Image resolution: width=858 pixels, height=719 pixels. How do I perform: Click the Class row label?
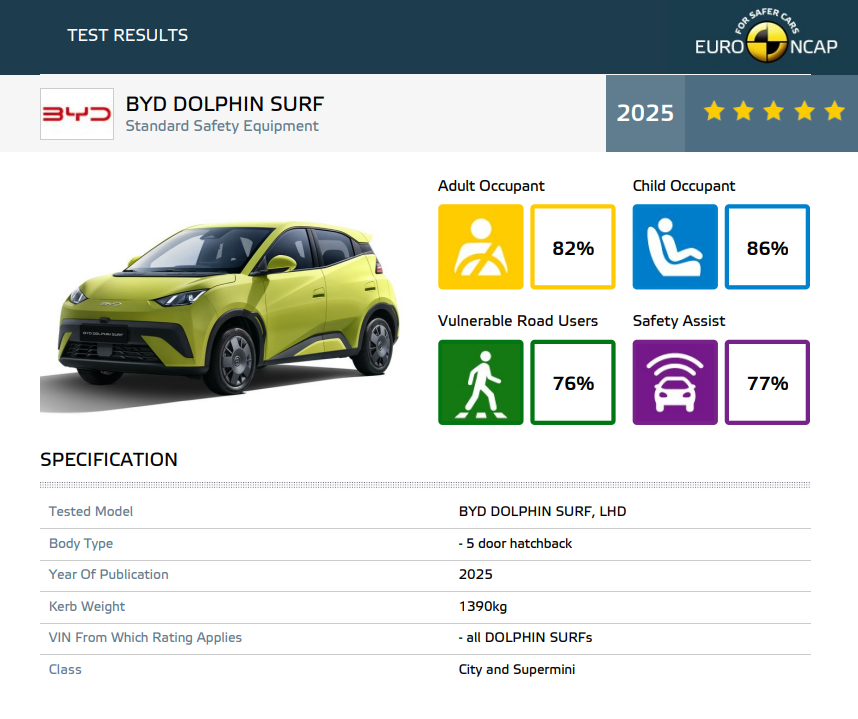65,670
